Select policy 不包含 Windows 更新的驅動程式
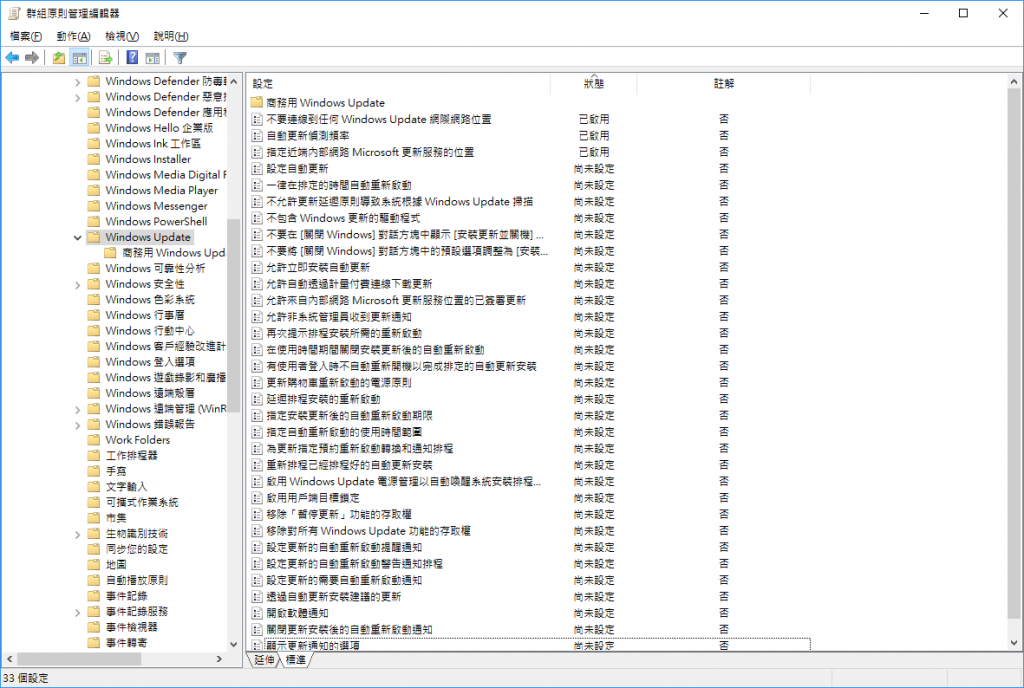Viewport: 1024px width, 688px height. click(344, 218)
